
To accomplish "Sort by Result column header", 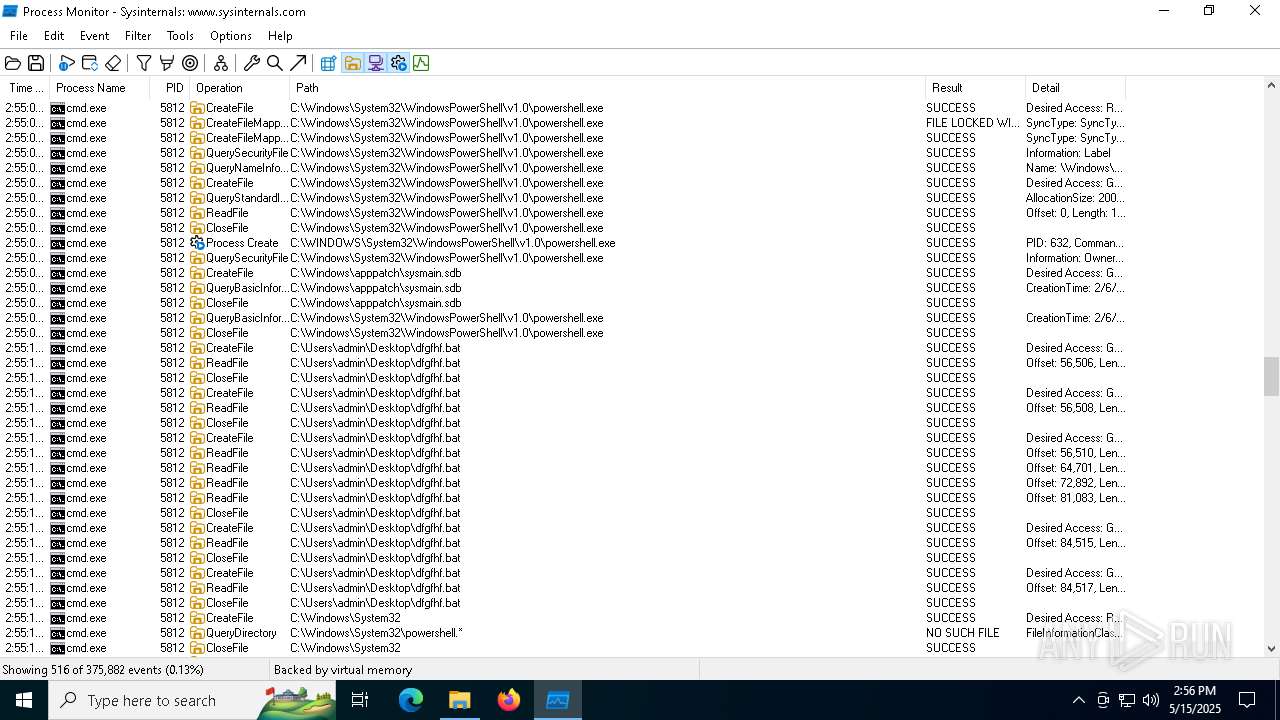I will [975, 88].
